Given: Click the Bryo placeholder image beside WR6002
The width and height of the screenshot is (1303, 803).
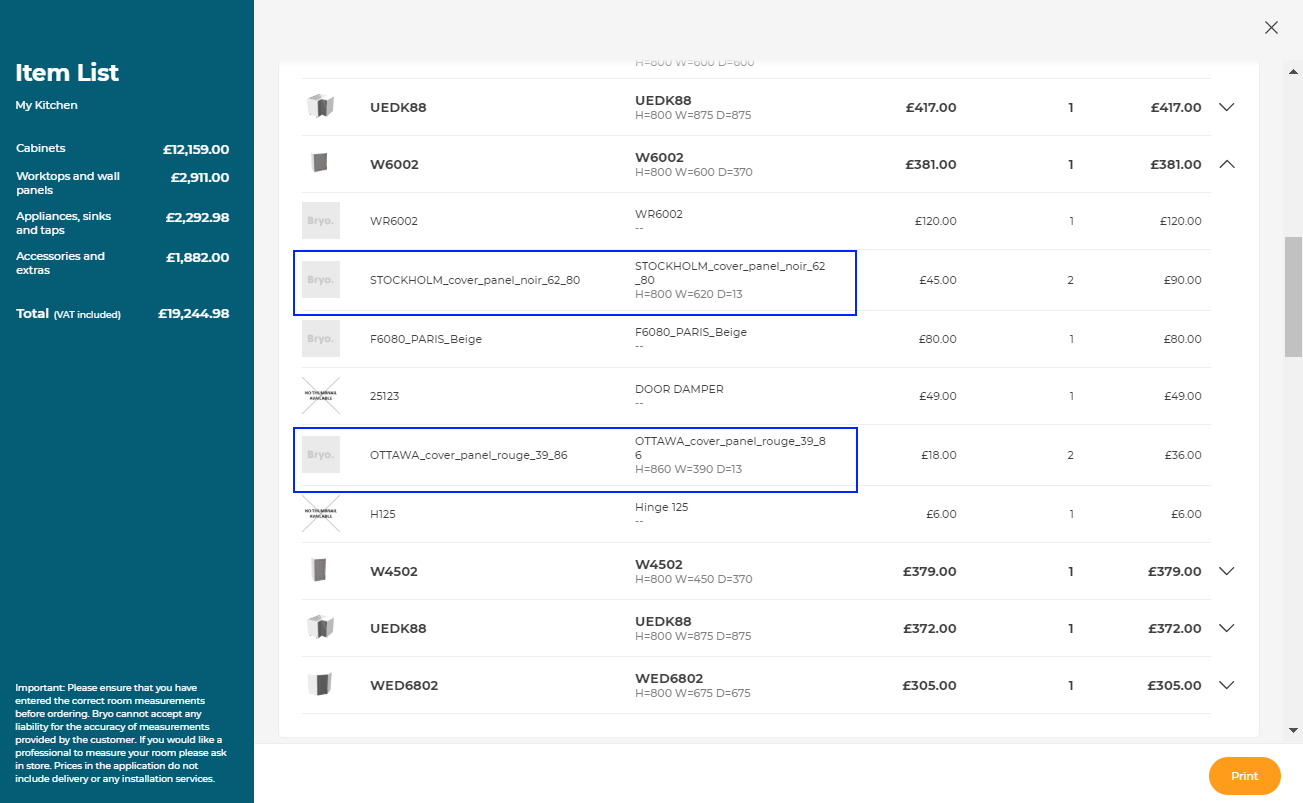Looking at the screenshot, I should pos(321,221).
